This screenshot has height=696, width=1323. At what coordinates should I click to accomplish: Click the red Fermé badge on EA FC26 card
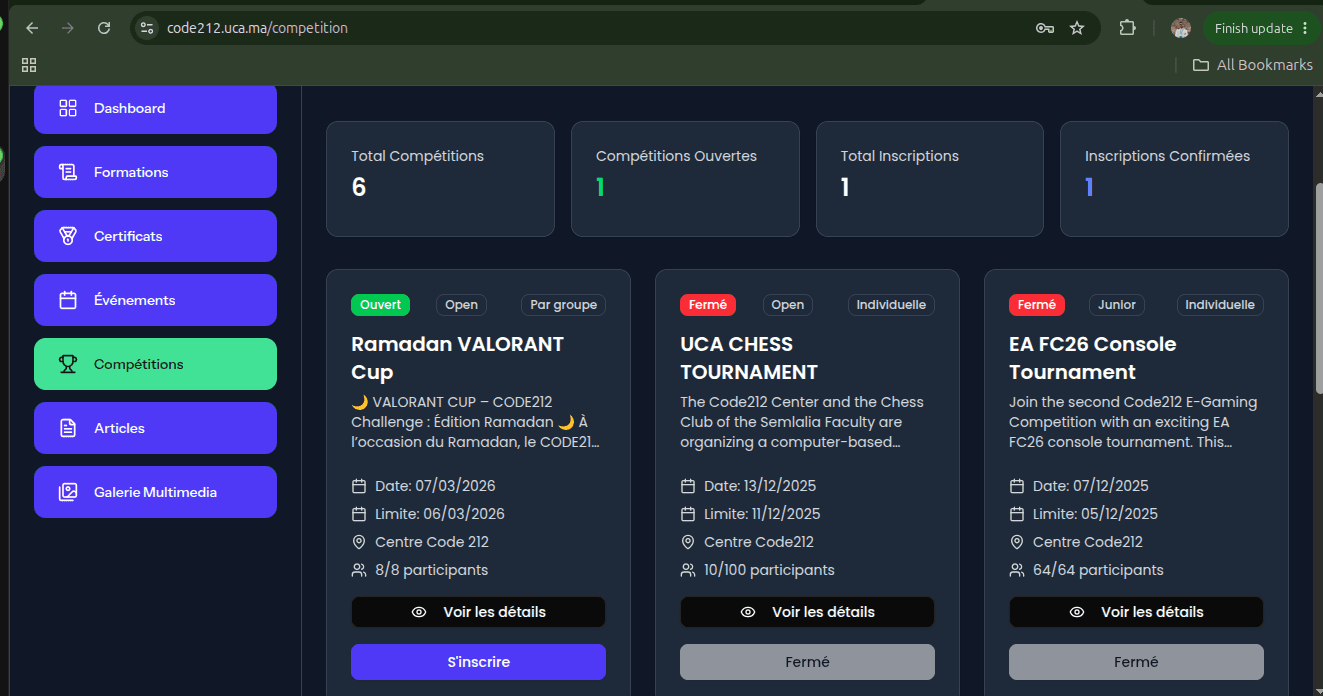[1037, 305]
